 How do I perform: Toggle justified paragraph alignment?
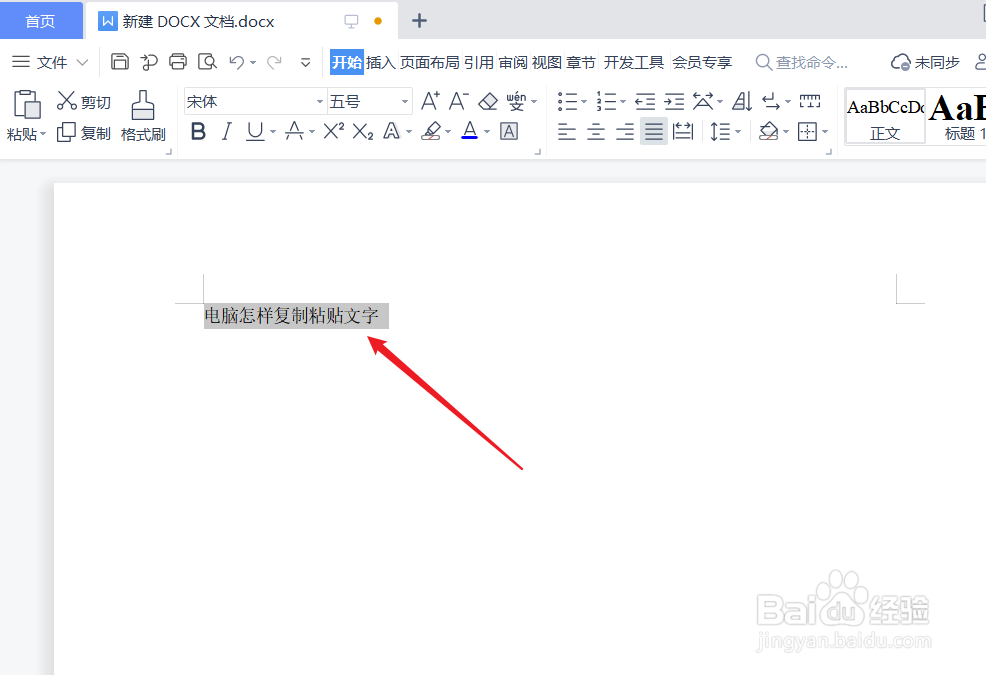[x=653, y=131]
